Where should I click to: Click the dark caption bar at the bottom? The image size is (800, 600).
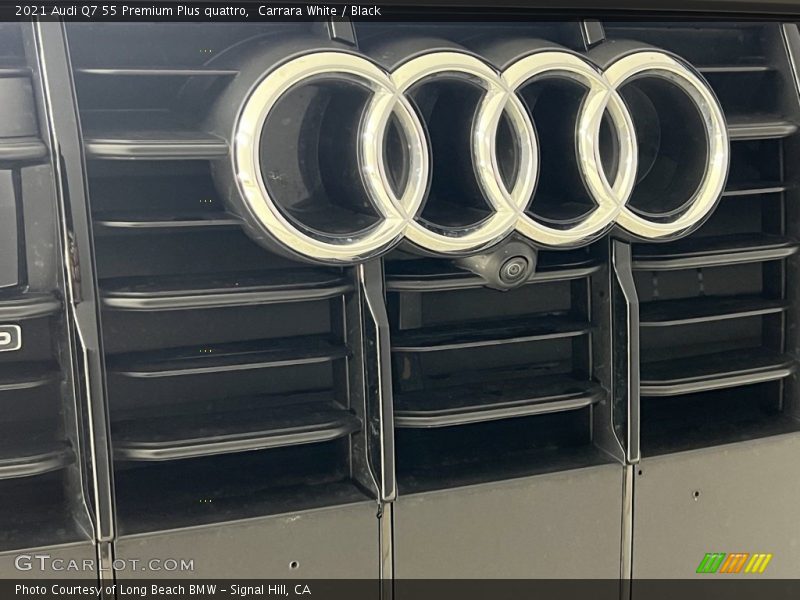[400, 589]
